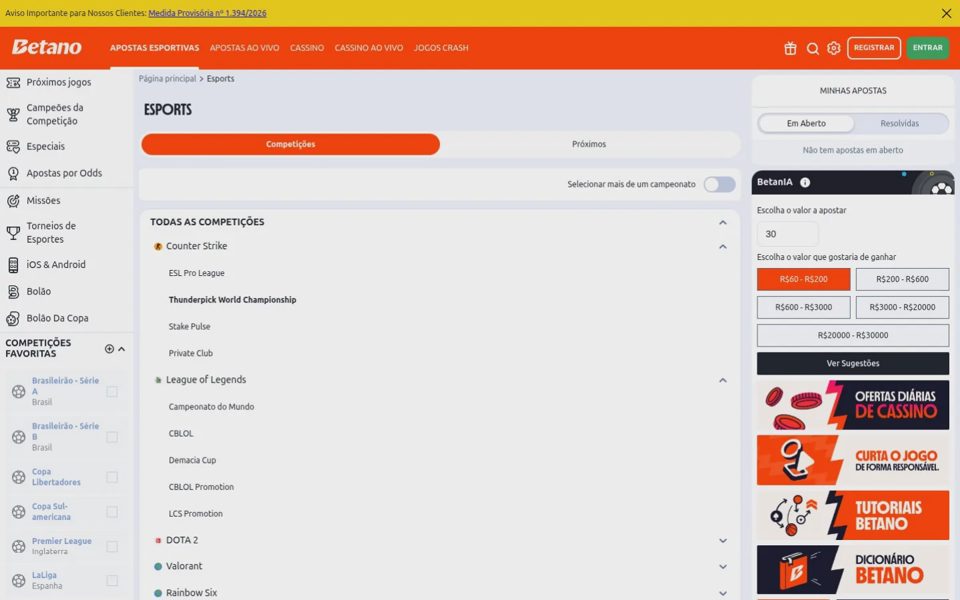
Task: Click the Bolão sidebar icon
Action: tap(13, 291)
